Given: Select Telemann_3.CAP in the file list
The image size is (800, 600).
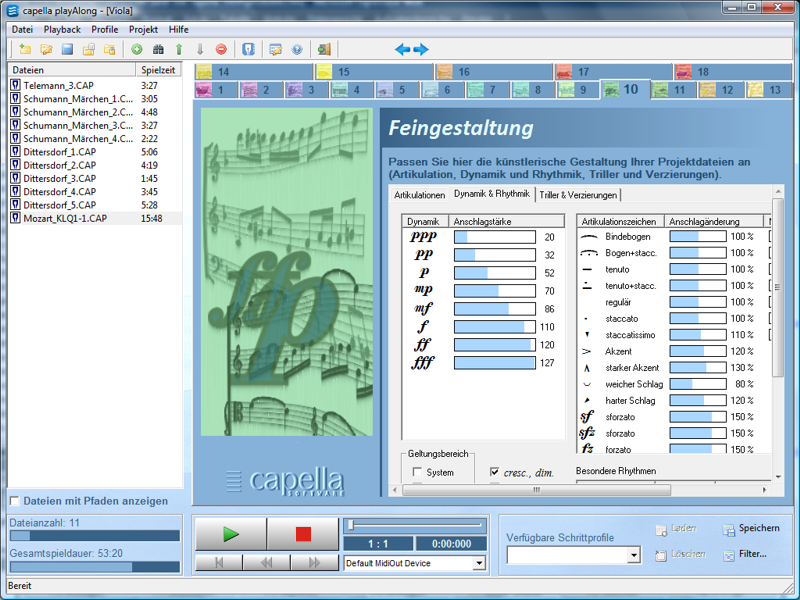Looking at the screenshot, I should pos(95,85).
